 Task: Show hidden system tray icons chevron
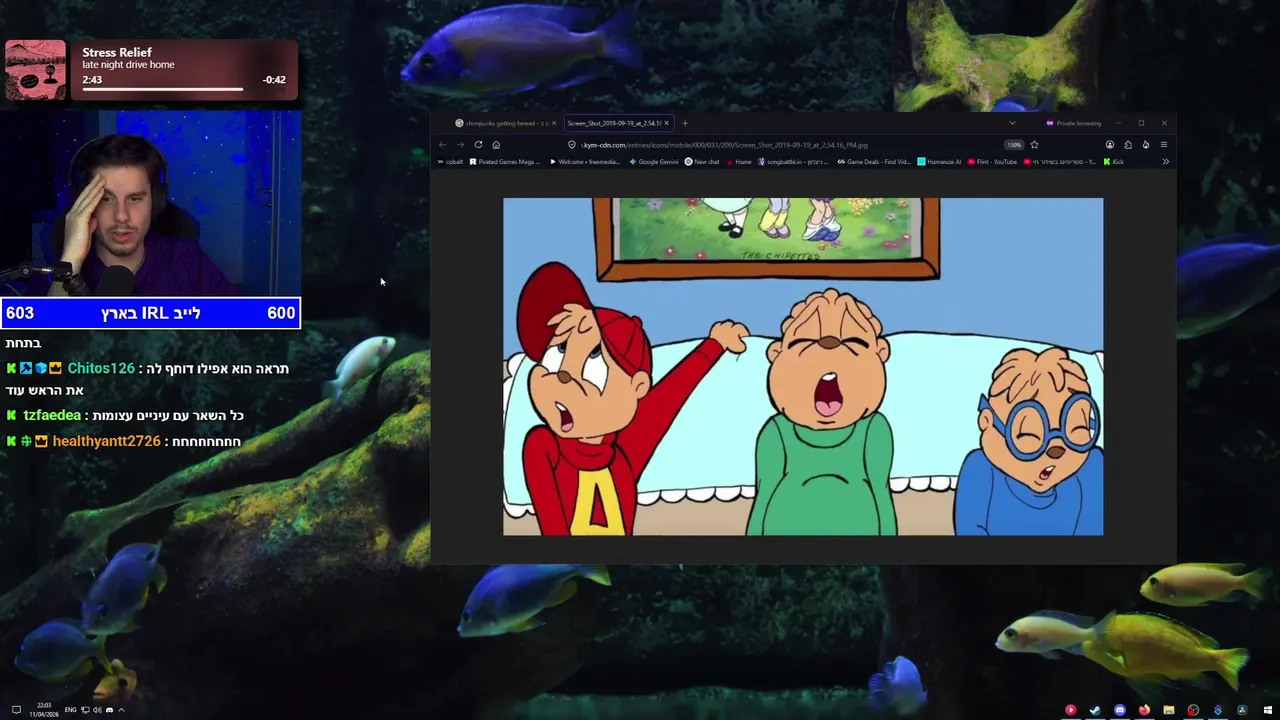(121, 710)
